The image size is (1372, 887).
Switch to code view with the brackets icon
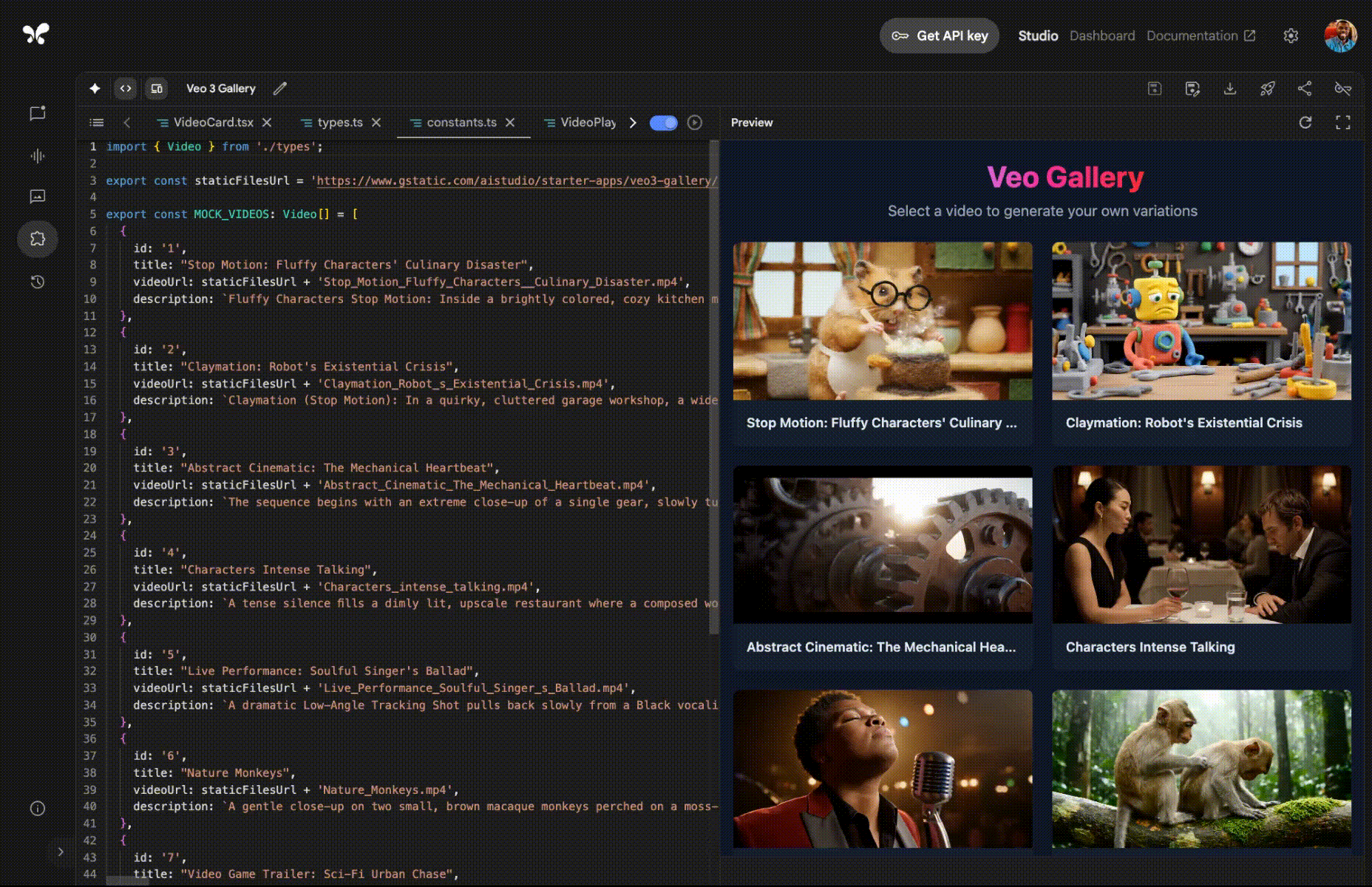tap(126, 89)
